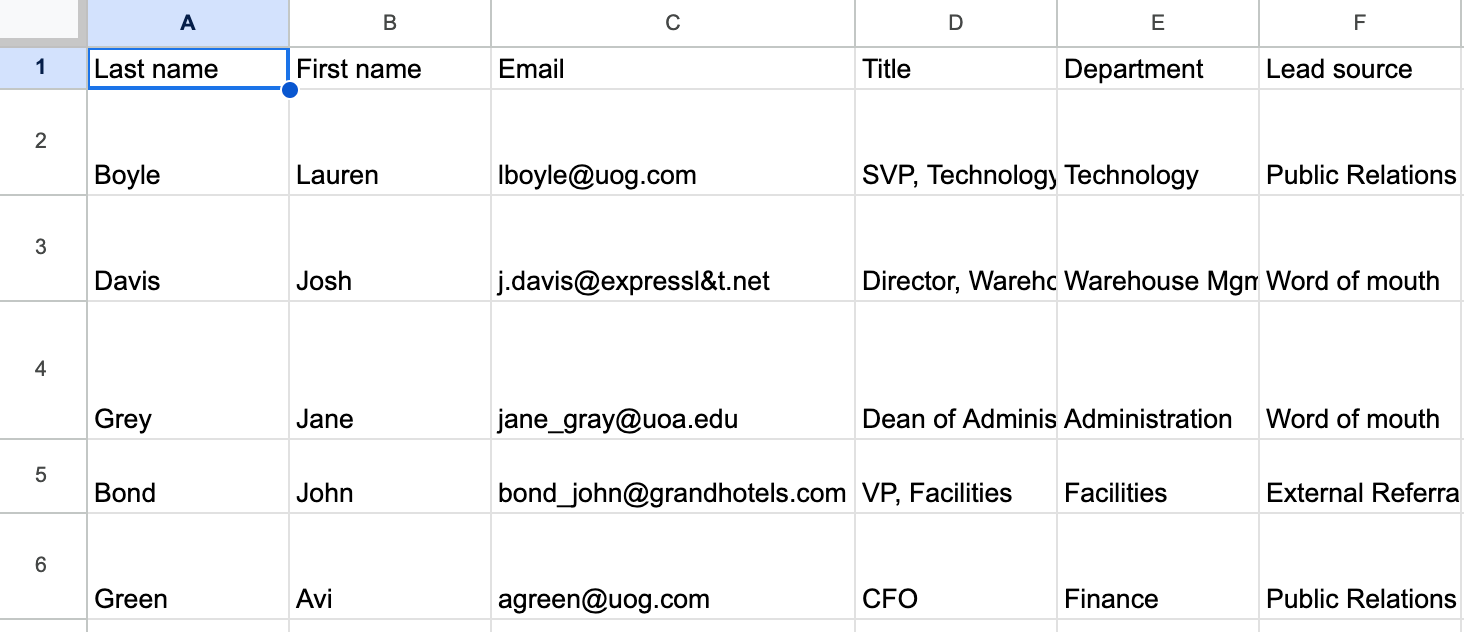This screenshot has height=632, width=1464.
Task: Select the Warehouse Mgmt department cell
Action: tap(1158, 281)
